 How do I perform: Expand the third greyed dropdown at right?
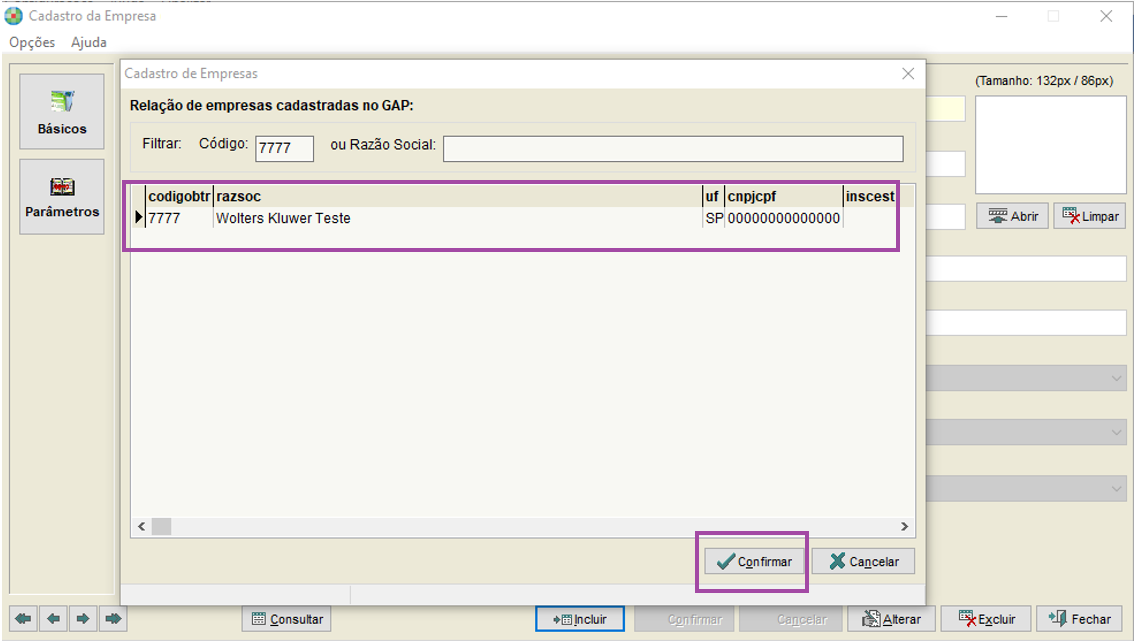click(x=1115, y=489)
